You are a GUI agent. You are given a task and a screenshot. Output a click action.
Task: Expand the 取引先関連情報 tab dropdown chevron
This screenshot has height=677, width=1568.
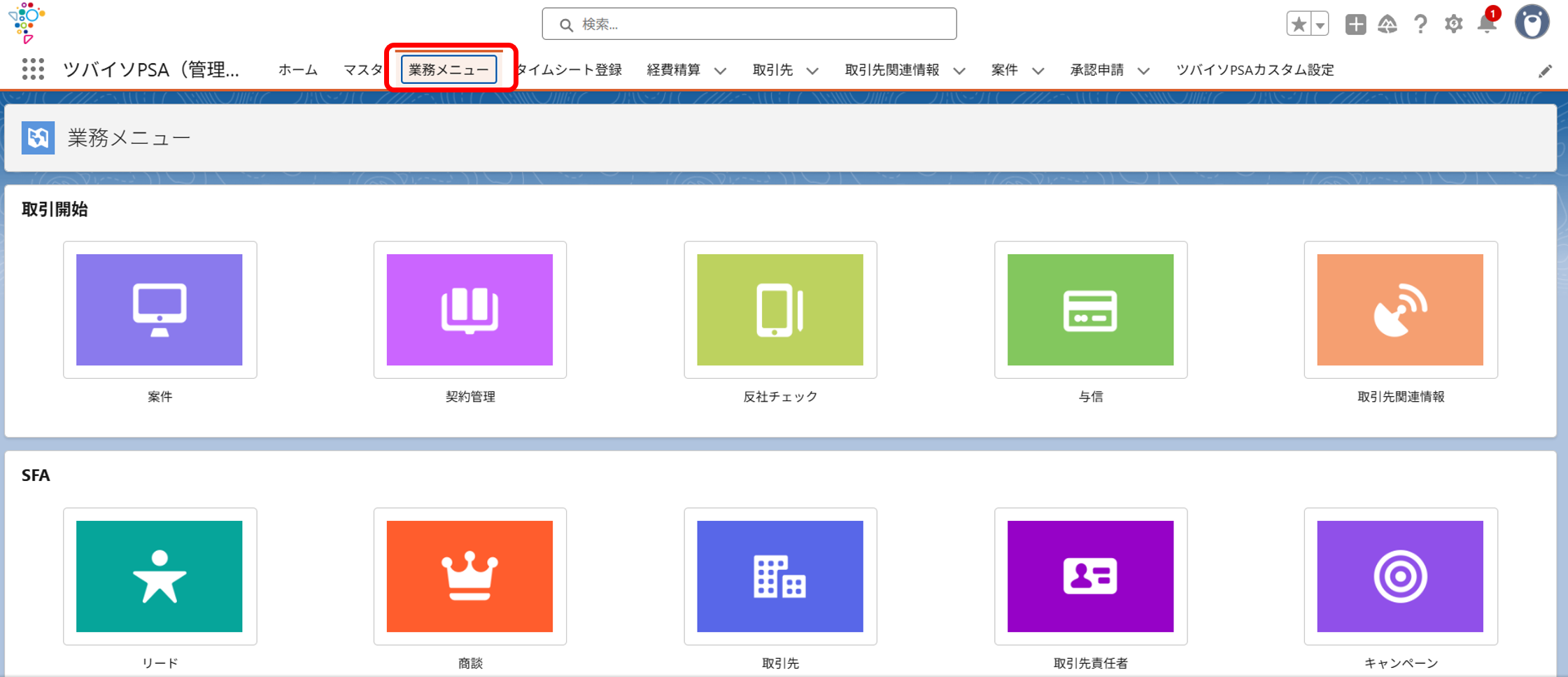959,71
